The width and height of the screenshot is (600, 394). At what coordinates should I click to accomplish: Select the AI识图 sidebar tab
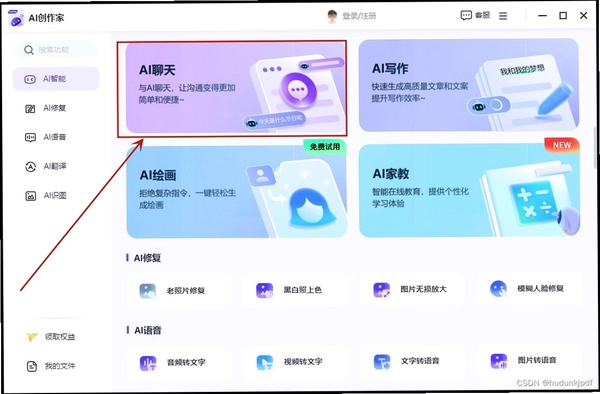pos(56,196)
